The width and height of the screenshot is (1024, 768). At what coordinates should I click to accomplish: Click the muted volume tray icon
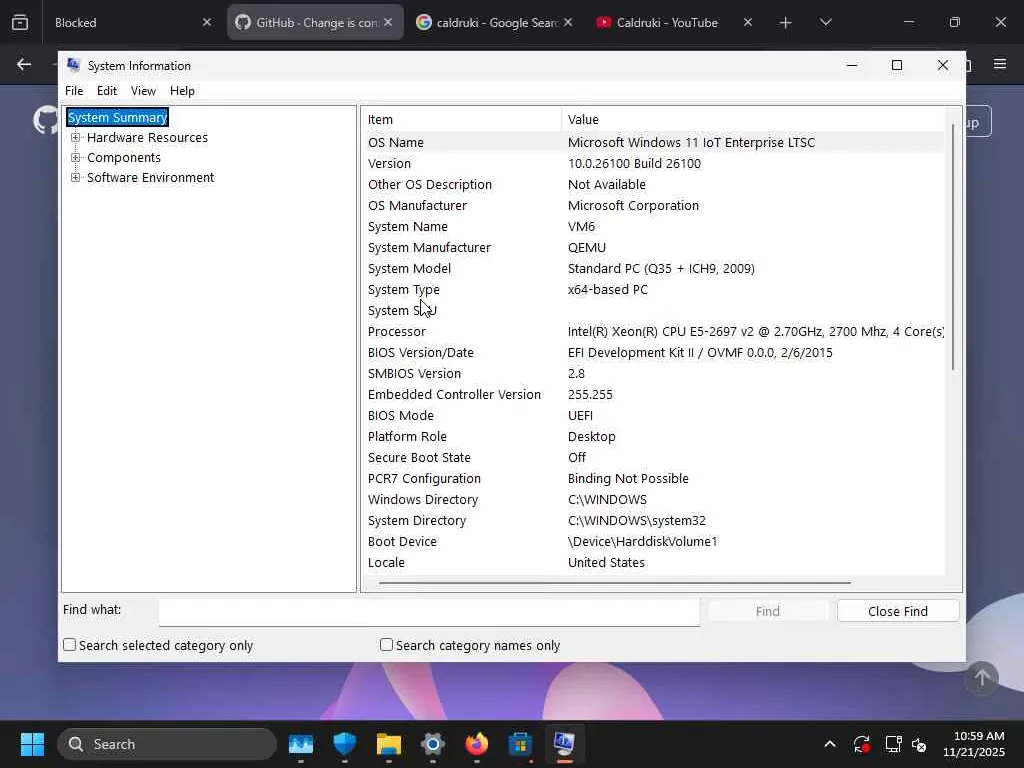click(x=919, y=744)
